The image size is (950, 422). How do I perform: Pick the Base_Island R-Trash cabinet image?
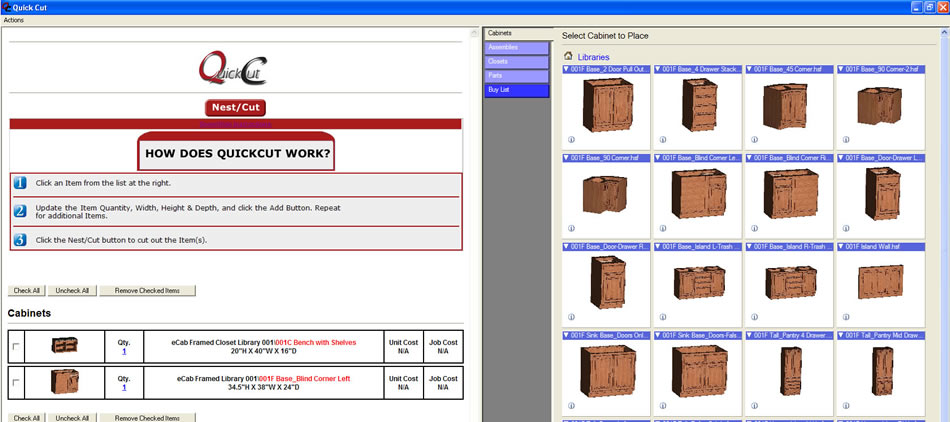pos(790,283)
